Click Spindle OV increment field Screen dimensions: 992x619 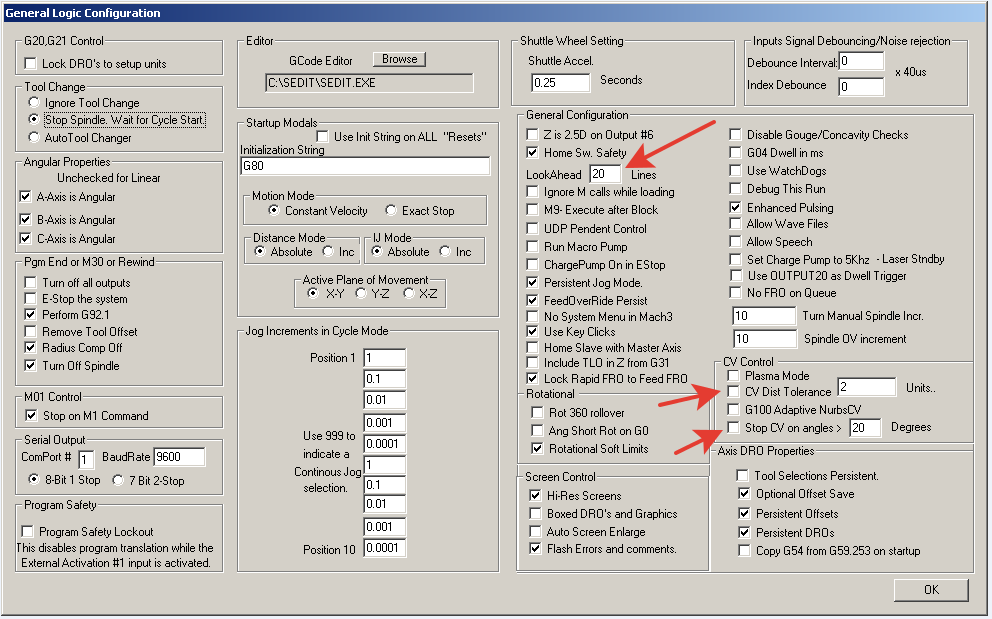click(x=764, y=339)
